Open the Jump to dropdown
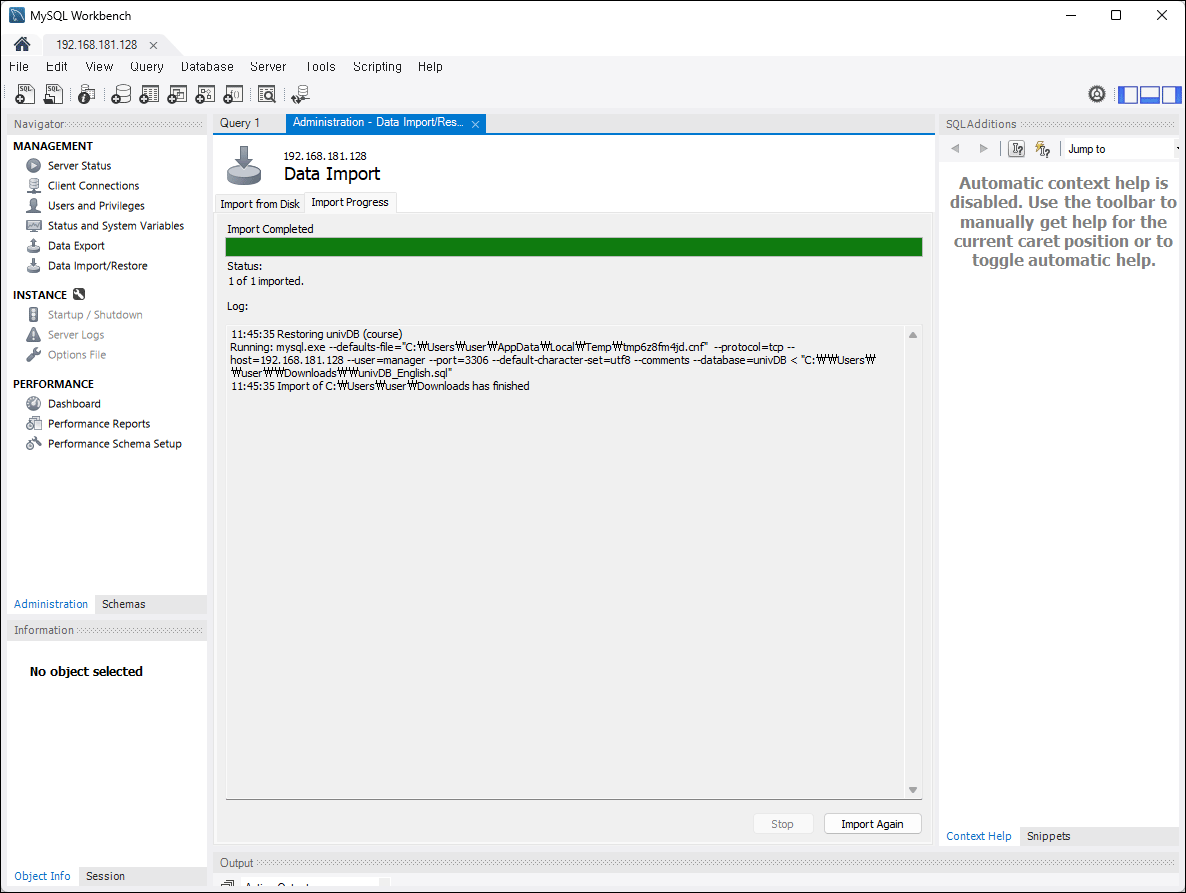Image resolution: width=1186 pixels, height=893 pixels. click(1122, 149)
